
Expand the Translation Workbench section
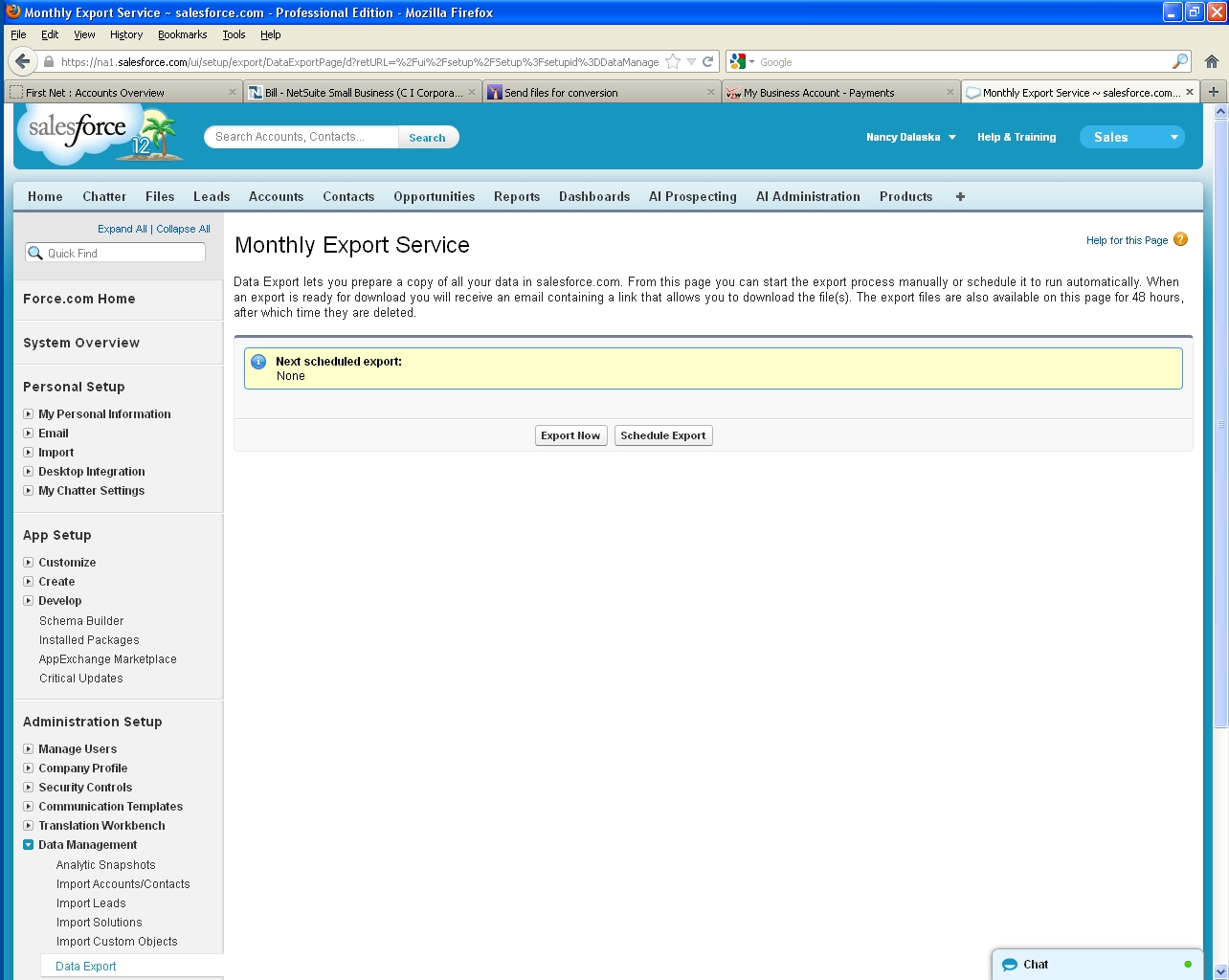(x=28, y=826)
